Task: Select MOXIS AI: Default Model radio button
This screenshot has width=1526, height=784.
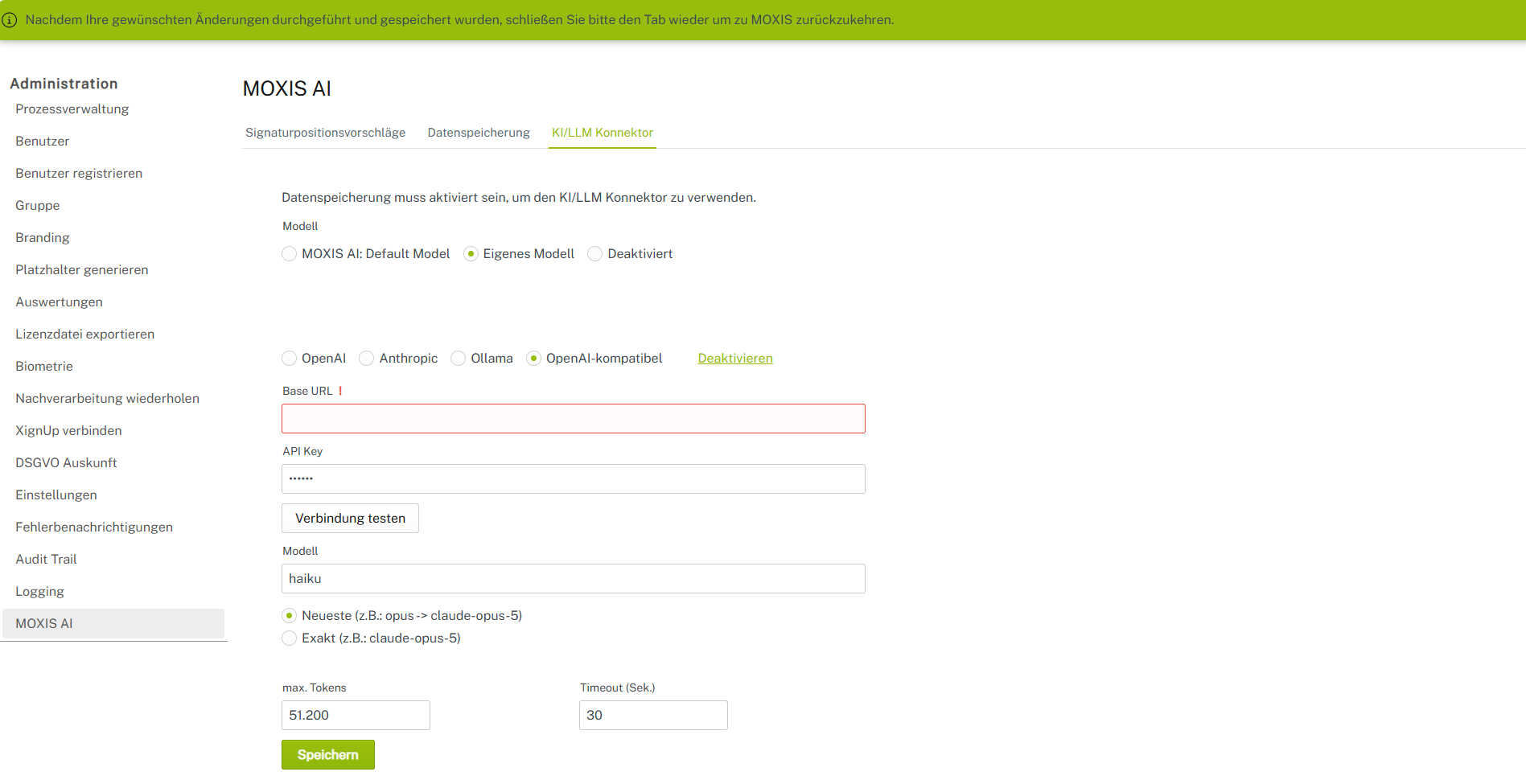Action: [x=290, y=254]
